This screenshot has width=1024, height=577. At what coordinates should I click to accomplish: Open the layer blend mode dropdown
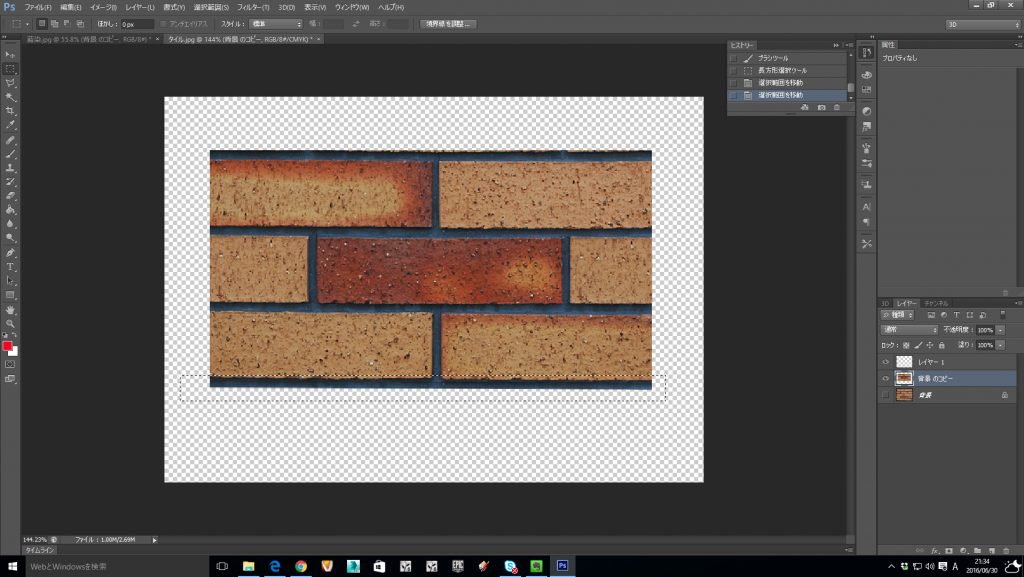(x=908, y=330)
